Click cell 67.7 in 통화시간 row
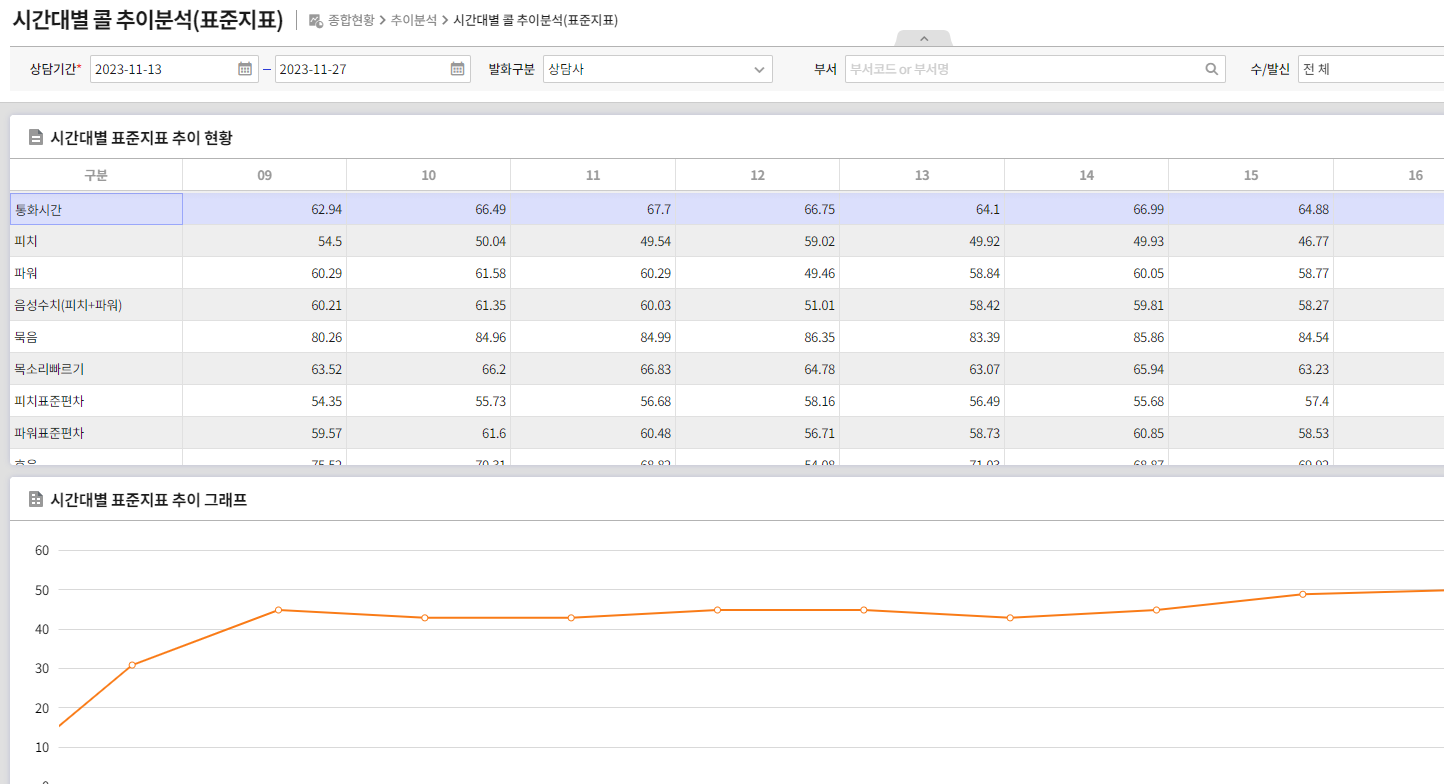Viewport: 1444px width, 784px height. 593,209
